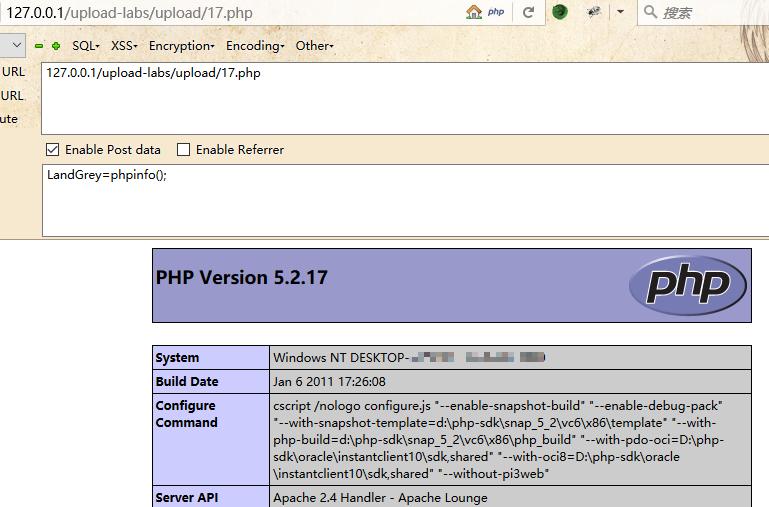Open the Encoding menu
Screen dimensions: 769x507
pyautogui.click(x=255, y=46)
